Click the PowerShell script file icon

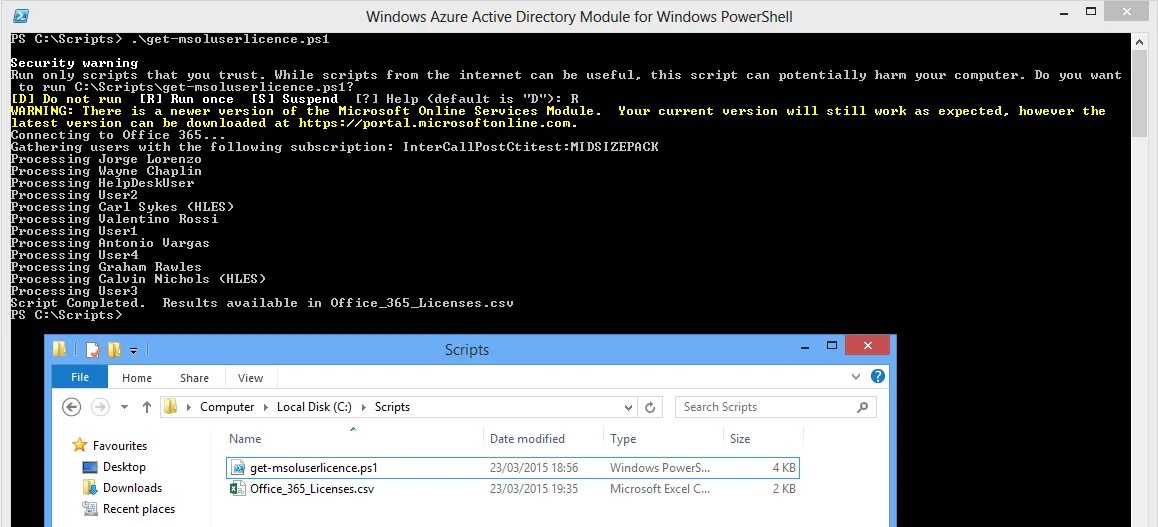point(238,467)
